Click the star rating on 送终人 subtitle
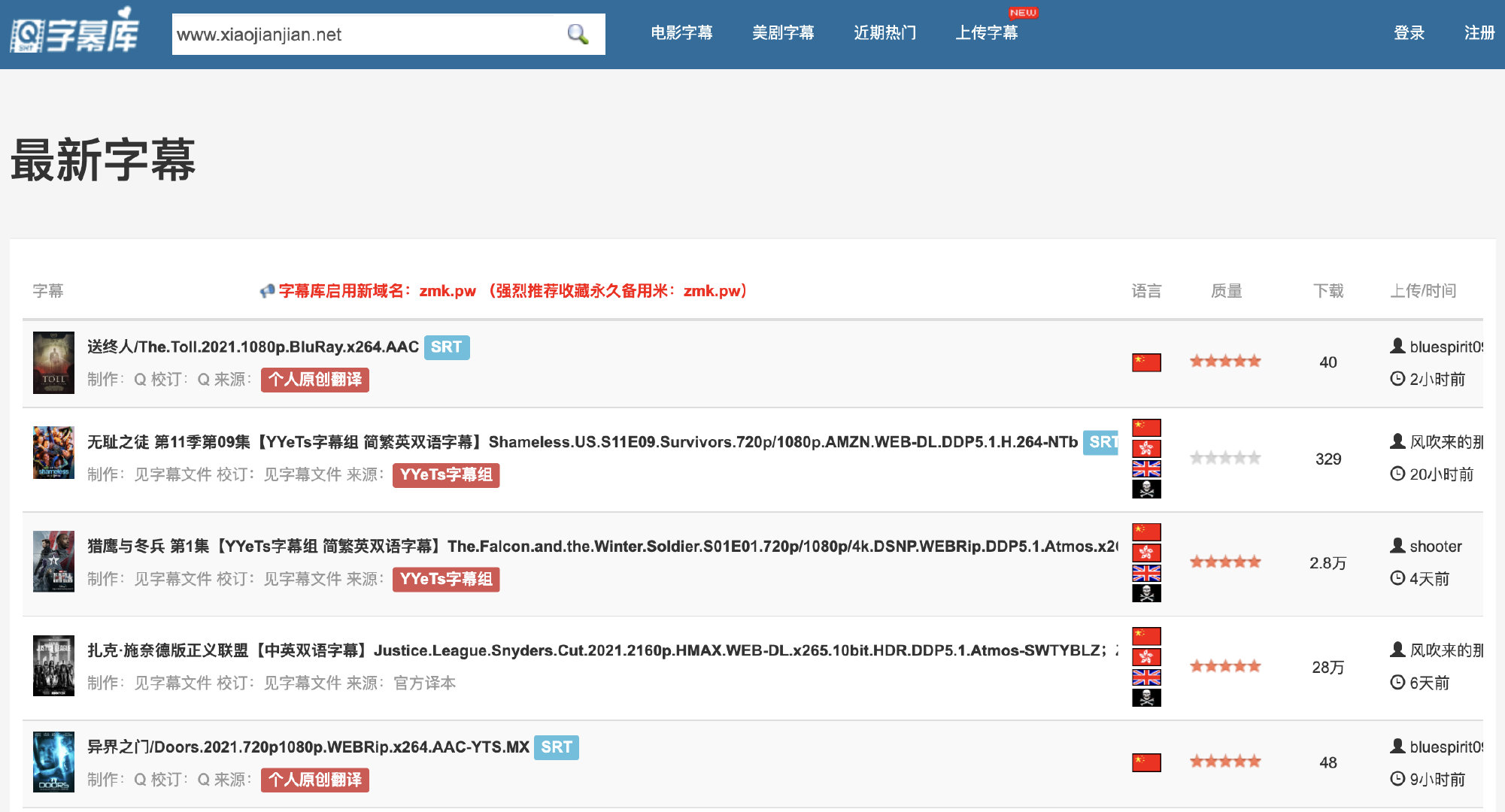1505x812 pixels. (x=1225, y=361)
